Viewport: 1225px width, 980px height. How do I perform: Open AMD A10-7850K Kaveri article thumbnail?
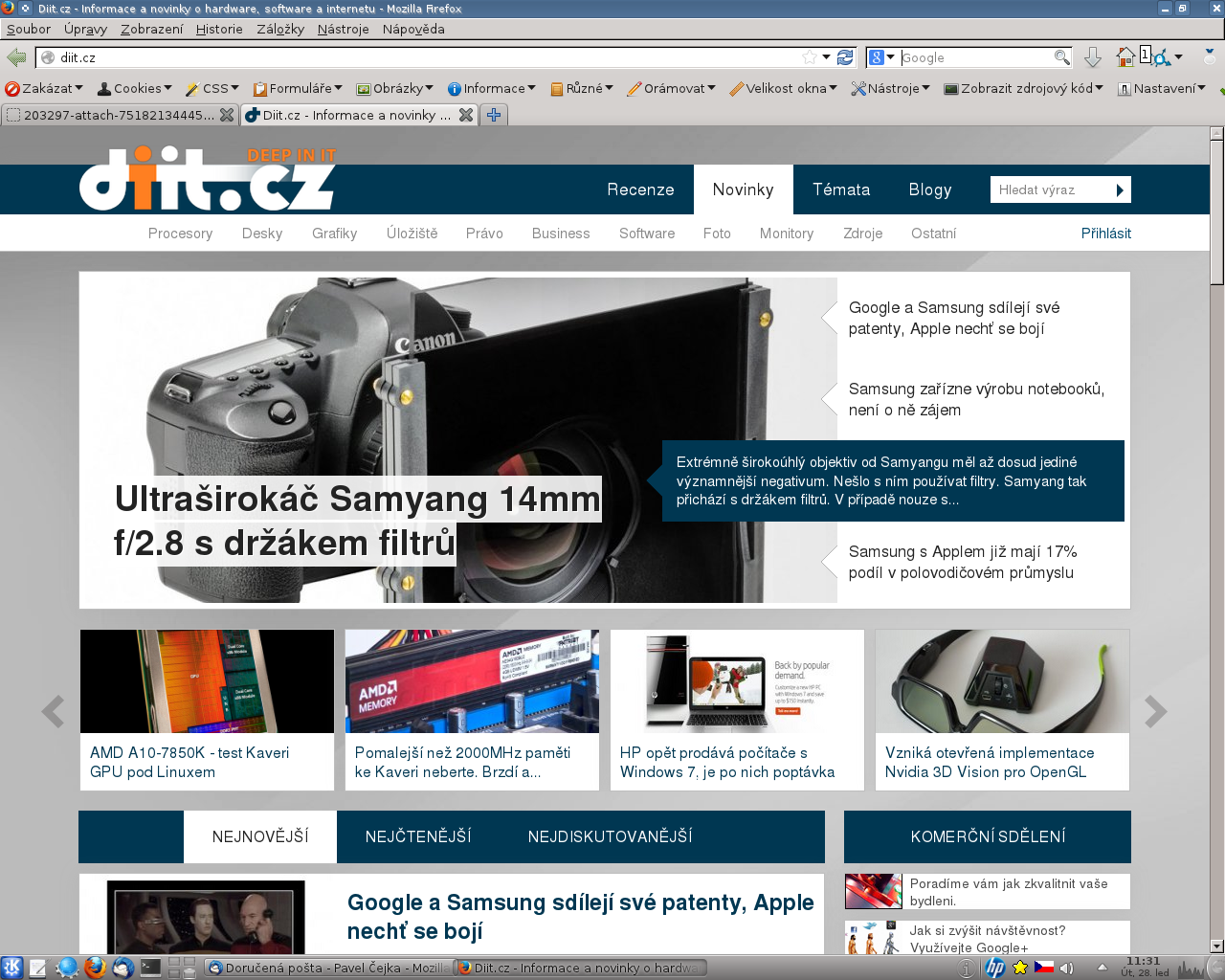pyautogui.click(x=207, y=681)
